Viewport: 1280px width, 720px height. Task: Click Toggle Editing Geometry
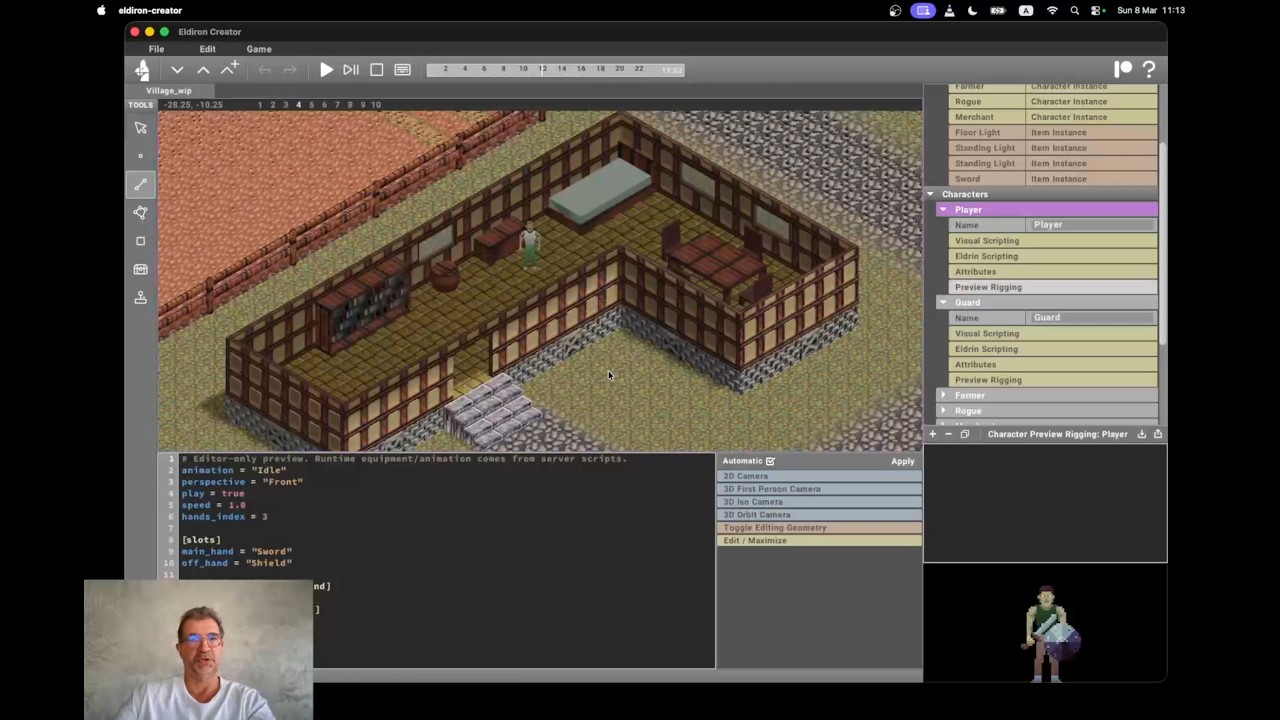pos(820,528)
